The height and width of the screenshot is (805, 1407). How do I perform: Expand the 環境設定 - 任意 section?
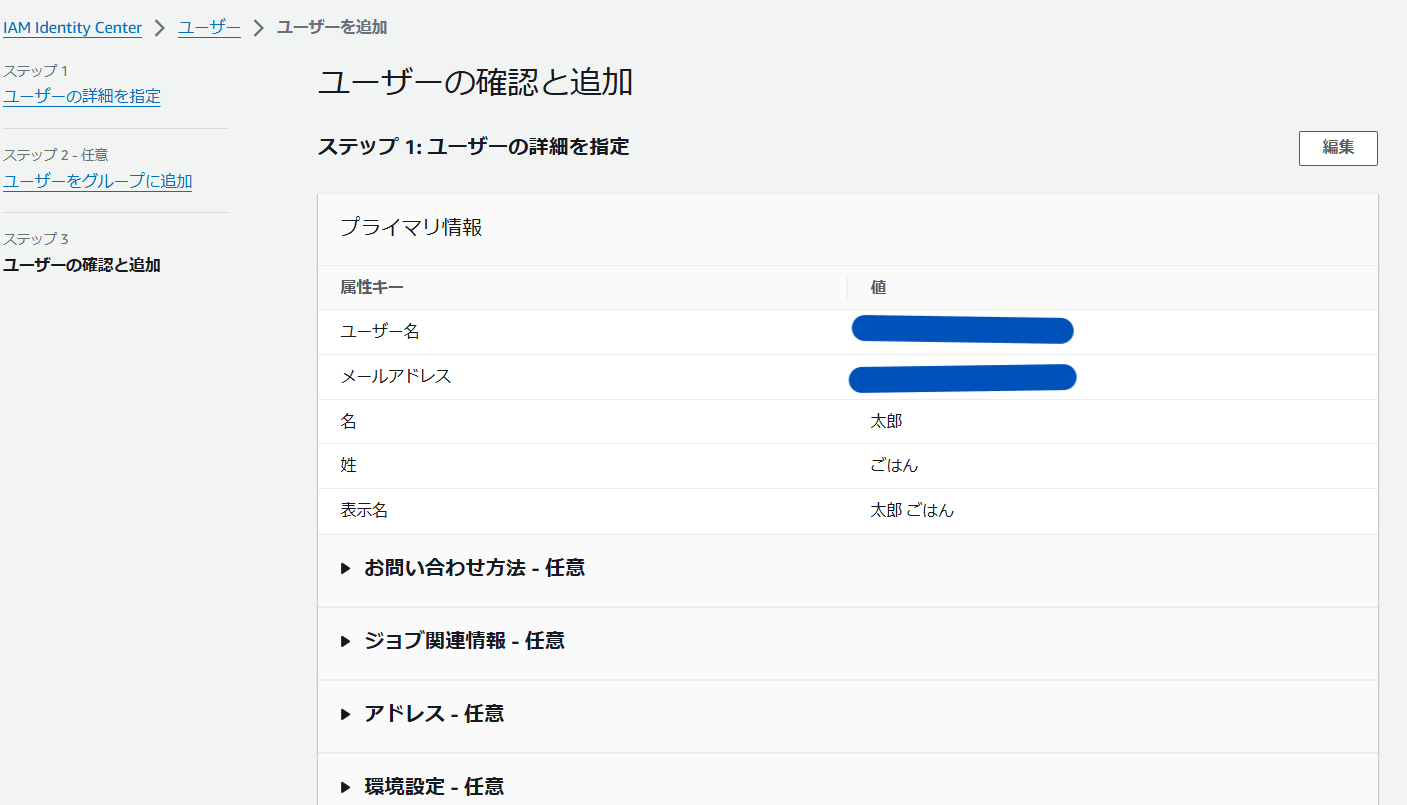(434, 786)
